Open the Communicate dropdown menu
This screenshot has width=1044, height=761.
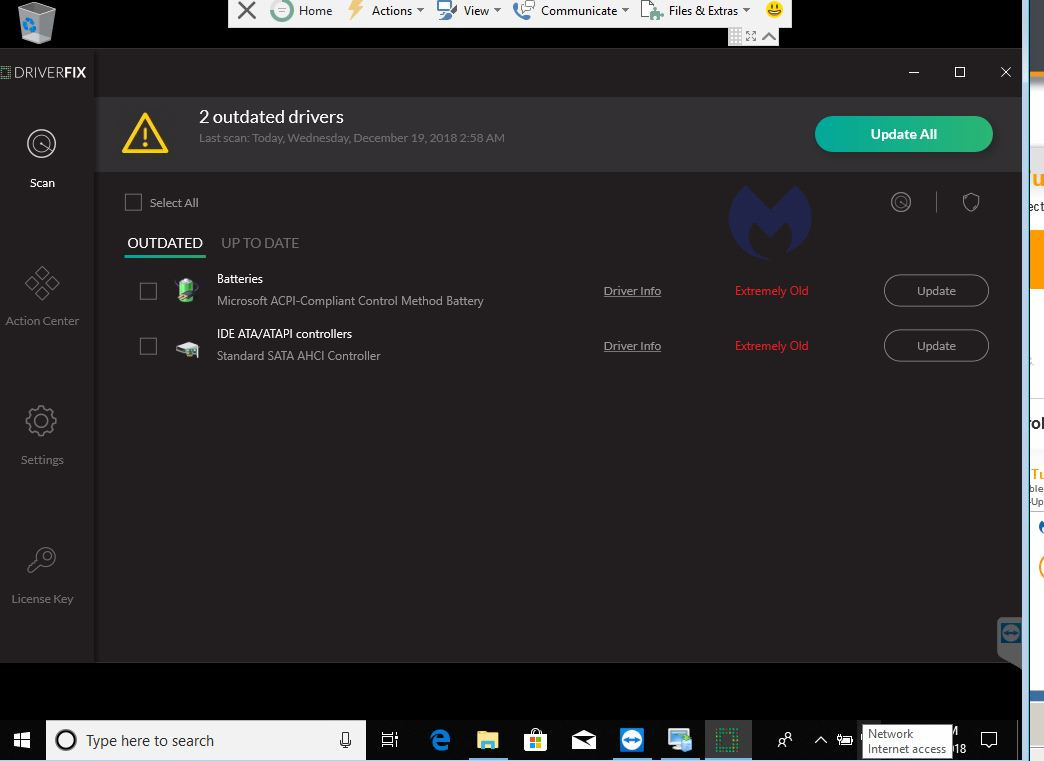571,11
